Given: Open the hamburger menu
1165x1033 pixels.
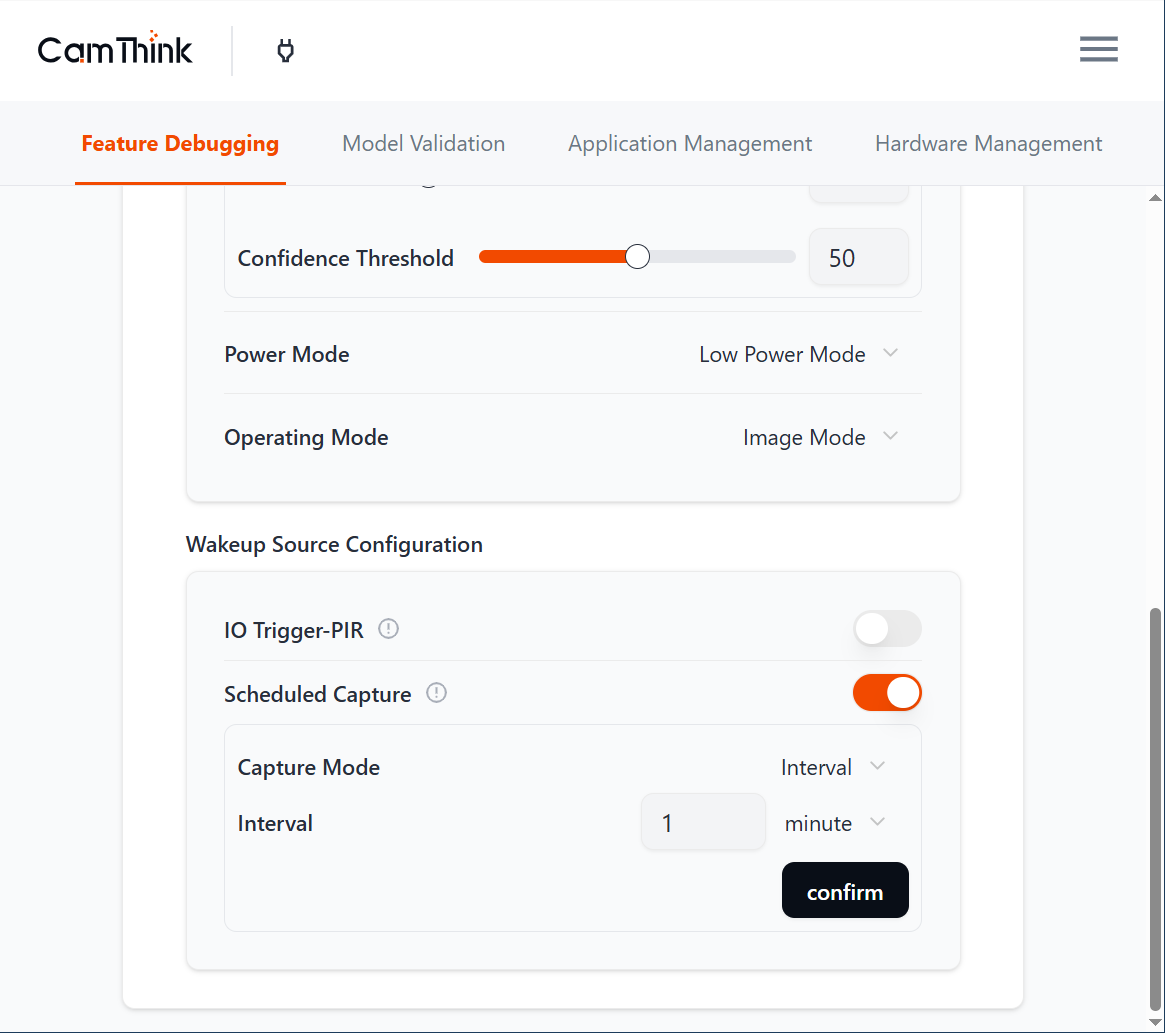Looking at the screenshot, I should (1098, 50).
